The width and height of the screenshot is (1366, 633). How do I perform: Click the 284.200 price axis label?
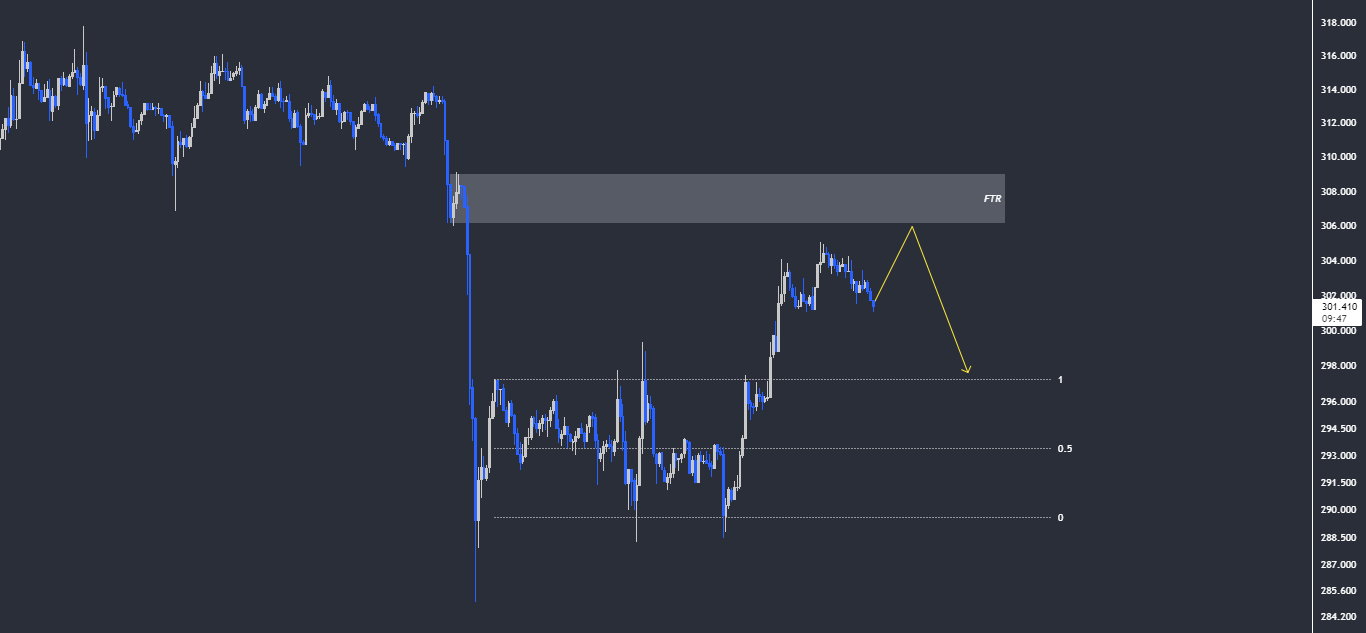coord(1338,616)
